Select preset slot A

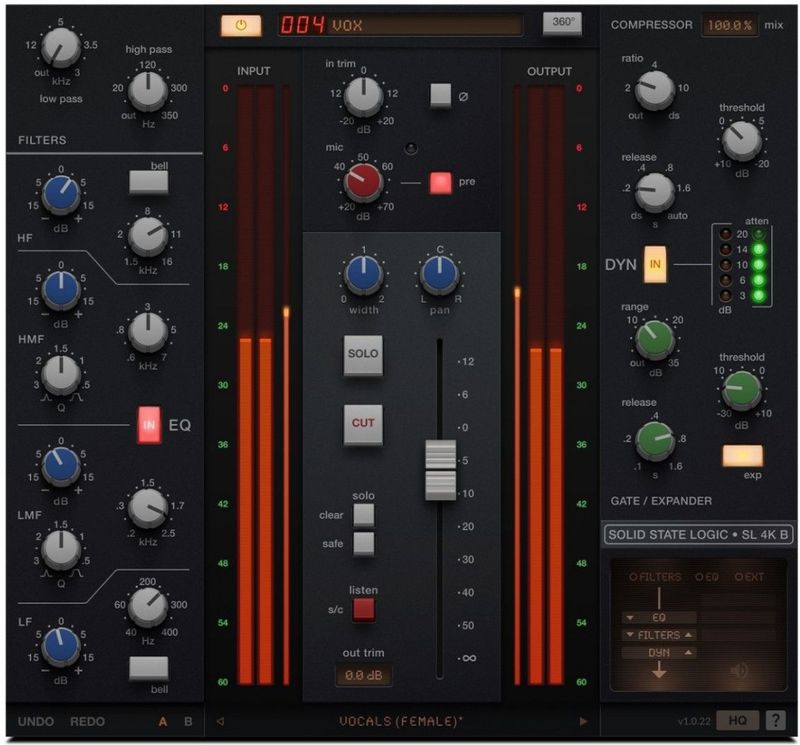[x=163, y=722]
